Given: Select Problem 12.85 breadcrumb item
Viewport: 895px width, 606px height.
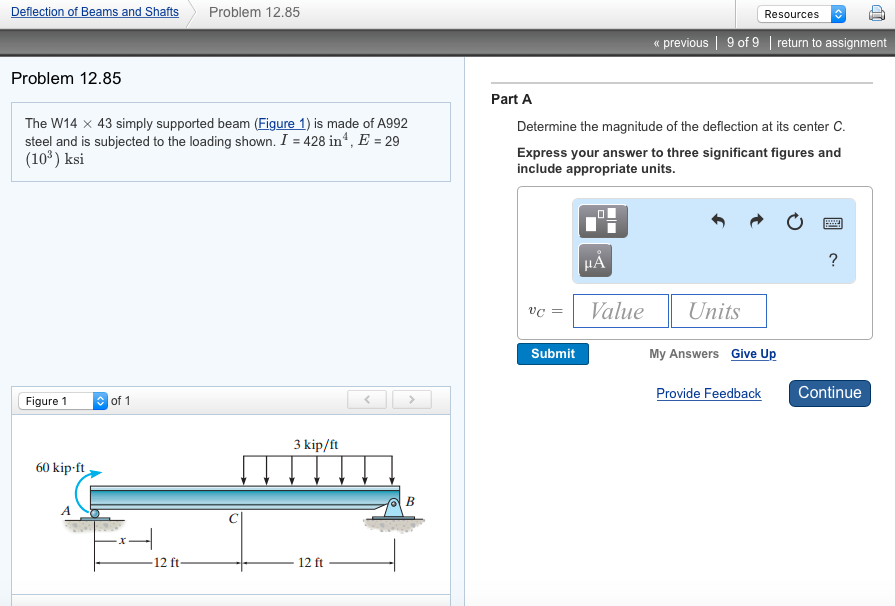Looking at the screenshot, I should (254, 12).
